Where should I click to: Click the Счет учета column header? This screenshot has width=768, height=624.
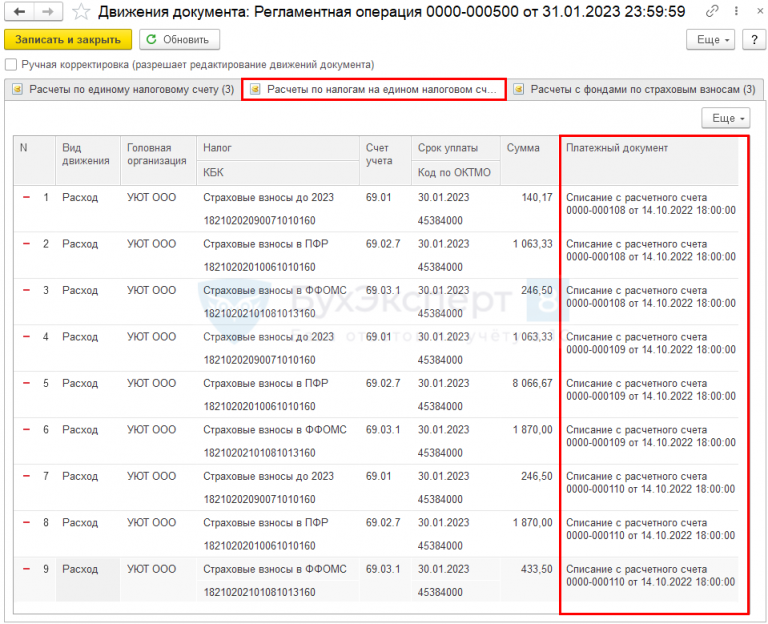pyautogui.click(x=385, y=161)
